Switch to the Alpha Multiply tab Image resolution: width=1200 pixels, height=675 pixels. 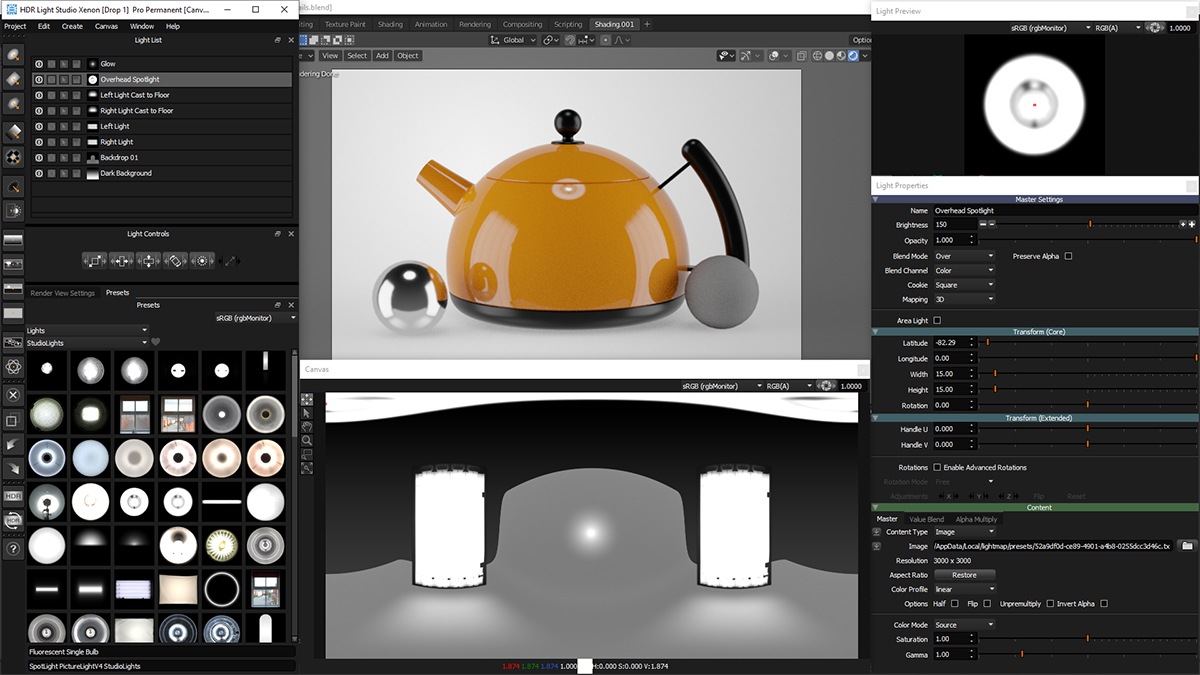[x=975, y=519]
